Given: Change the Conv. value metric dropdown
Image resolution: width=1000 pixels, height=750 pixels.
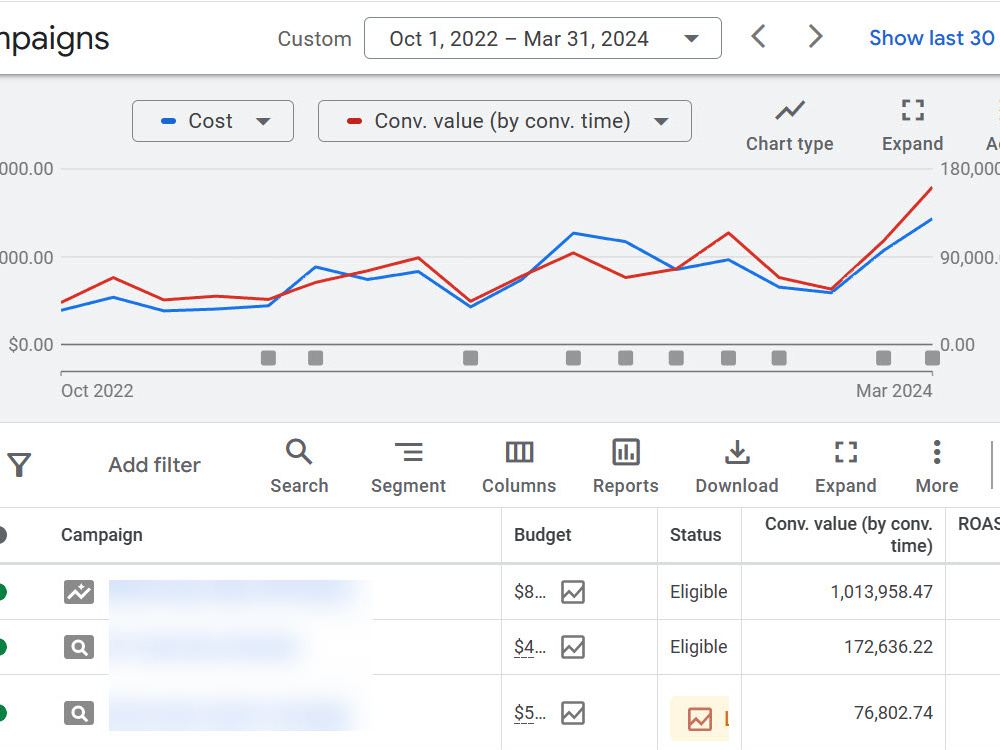Looking at the screenshot, I should point(504,121).
